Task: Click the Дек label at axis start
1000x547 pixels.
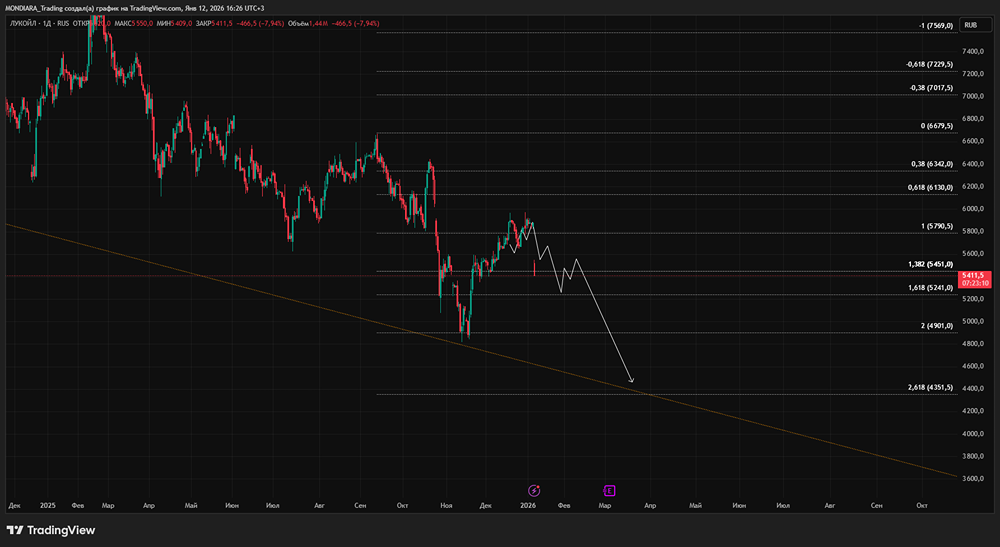Action: [15, 506]
